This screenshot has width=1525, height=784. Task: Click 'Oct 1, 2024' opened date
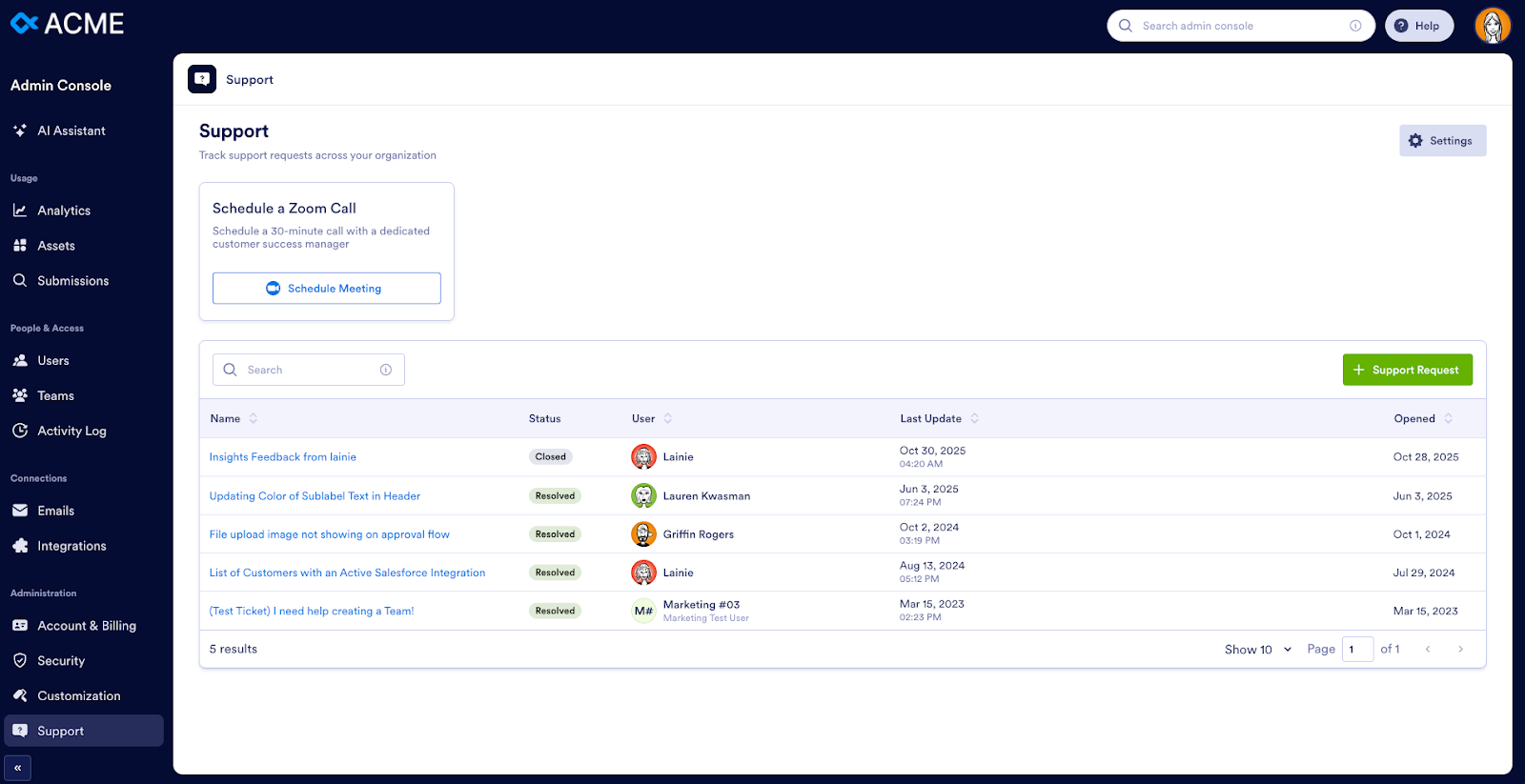[x=1422, y=534]
